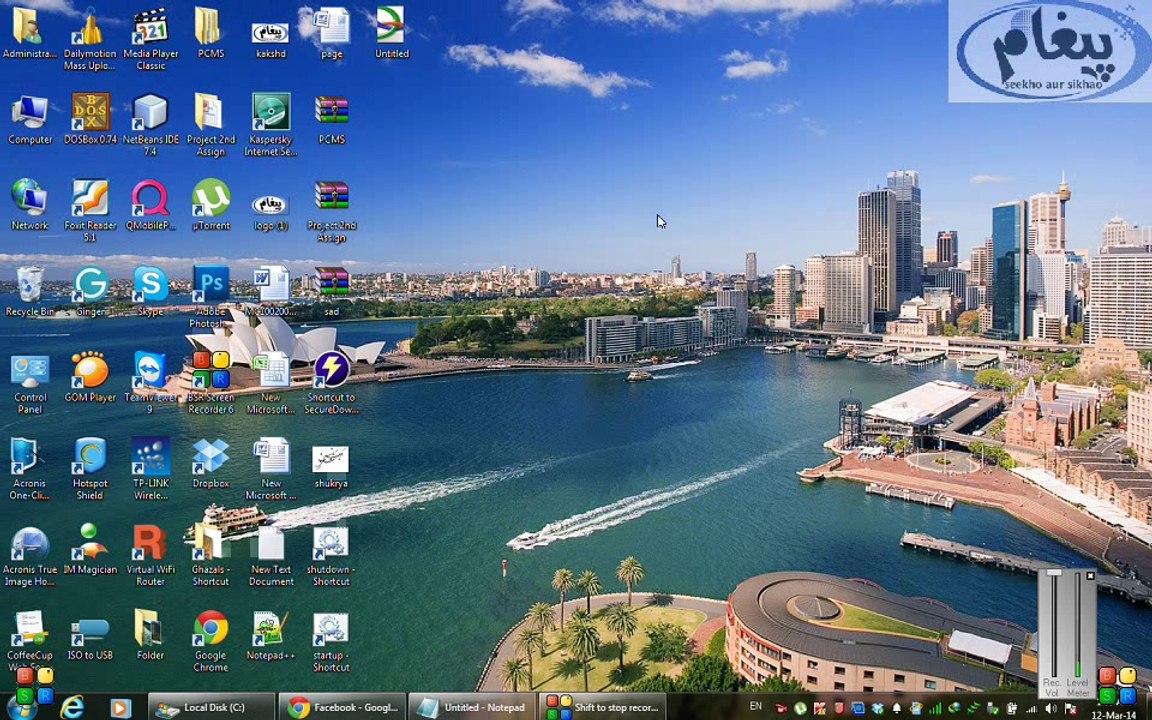Open Internet Explorer from the taskbar
Screen dimensions: 1152x720
click(x=72, y=708)
